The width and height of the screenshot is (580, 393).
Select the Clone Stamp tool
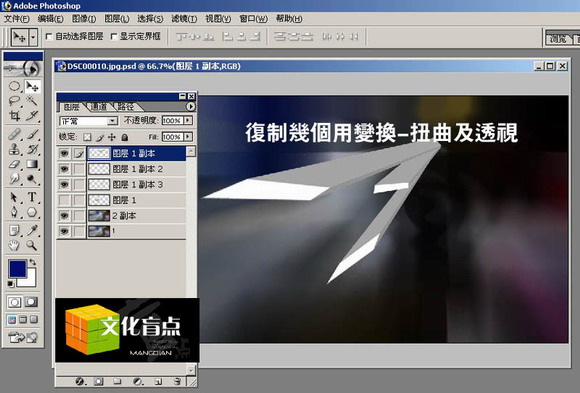(x=14, y=149)
